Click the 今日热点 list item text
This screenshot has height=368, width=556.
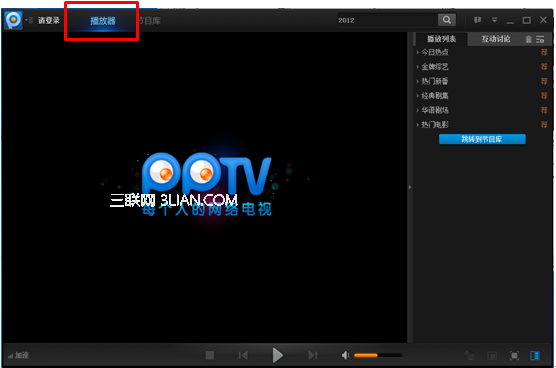click(x=435, y=52)
